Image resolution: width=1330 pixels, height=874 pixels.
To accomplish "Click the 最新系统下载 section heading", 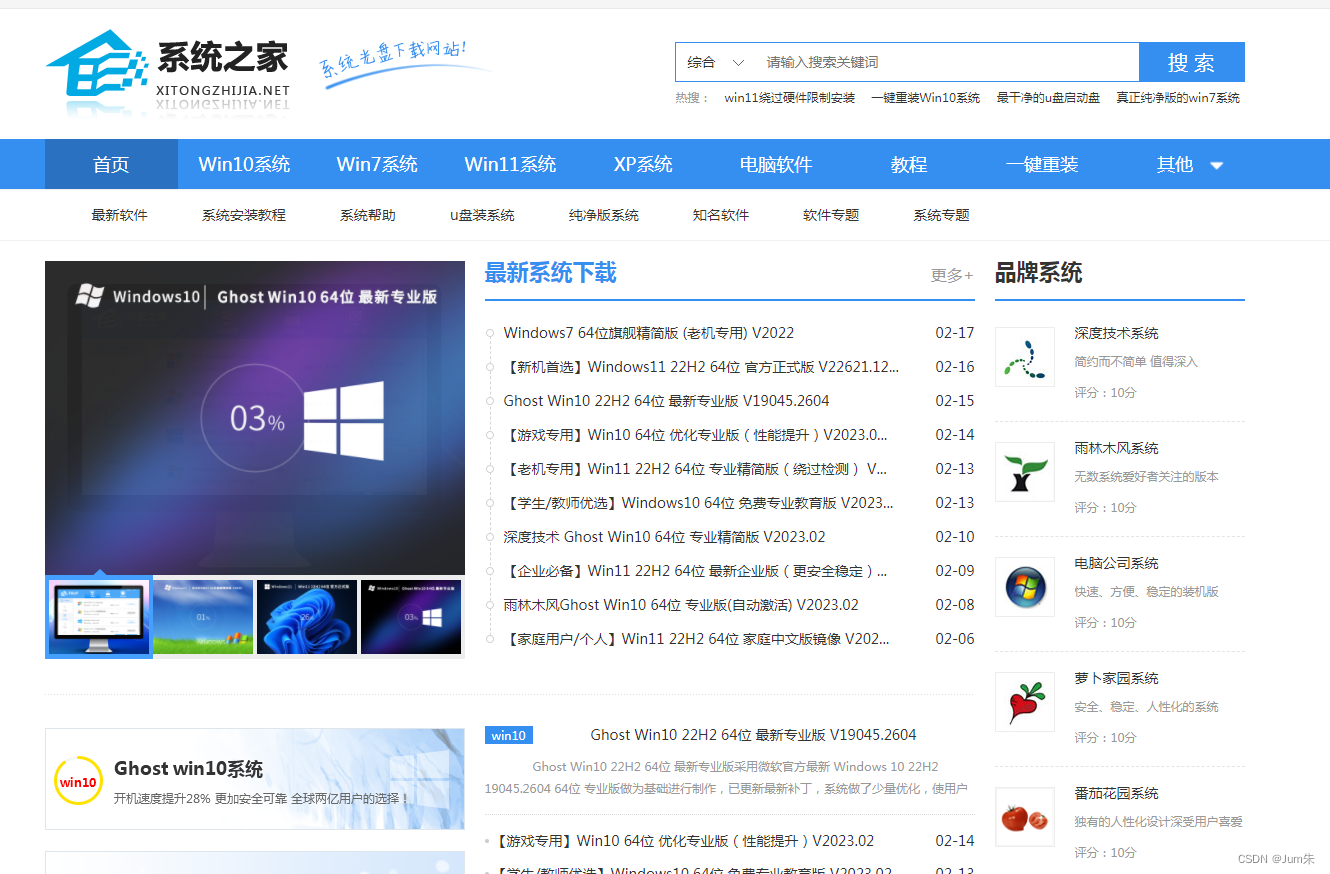I will tap(550, 273).
